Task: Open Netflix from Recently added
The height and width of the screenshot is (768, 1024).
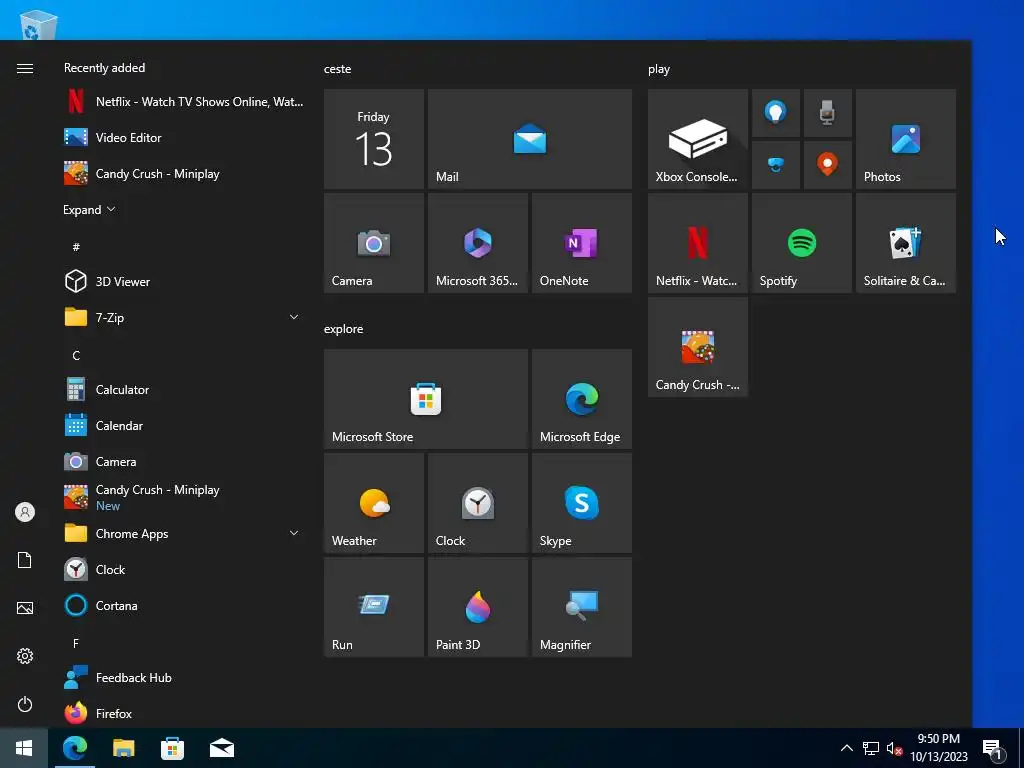Action: coord(183,101)
